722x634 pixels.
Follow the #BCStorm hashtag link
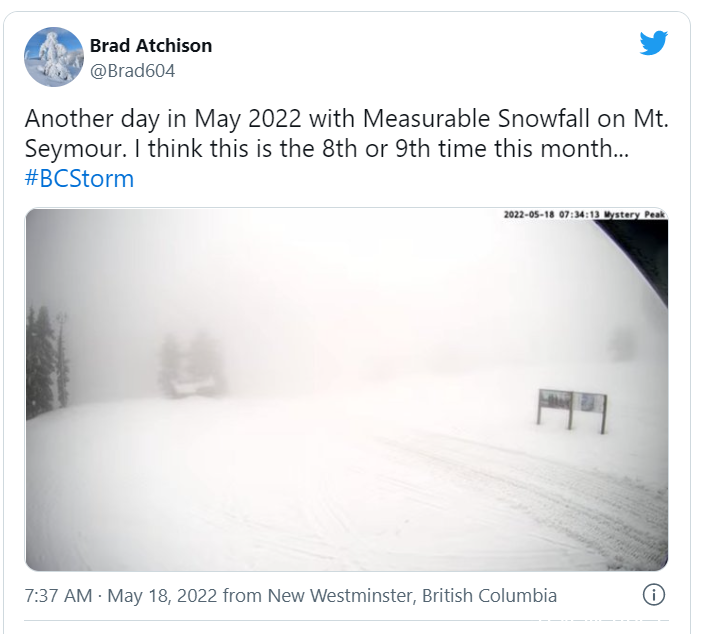coord(79,179)
